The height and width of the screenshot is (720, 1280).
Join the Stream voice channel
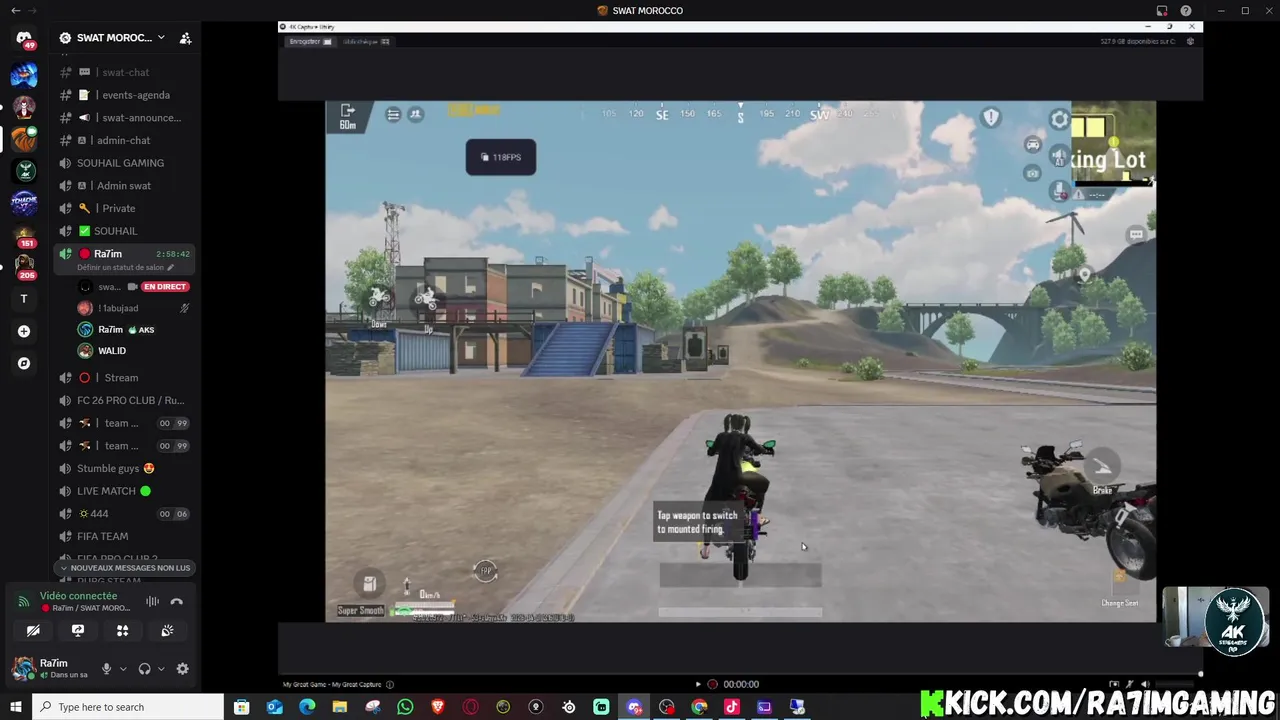pyautogui.click(x=126, y=378)
